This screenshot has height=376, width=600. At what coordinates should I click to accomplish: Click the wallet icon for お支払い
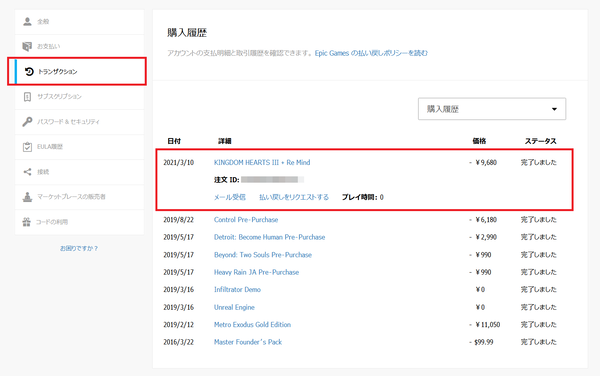click(27, 46)
